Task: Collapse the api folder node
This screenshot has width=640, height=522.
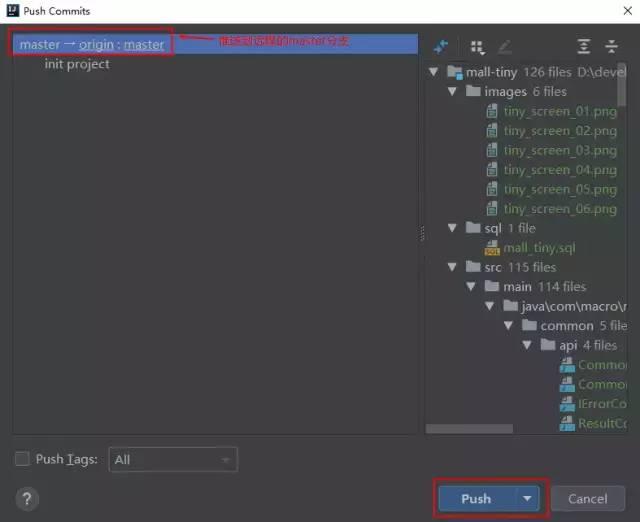Action: (x=527, y=345)
